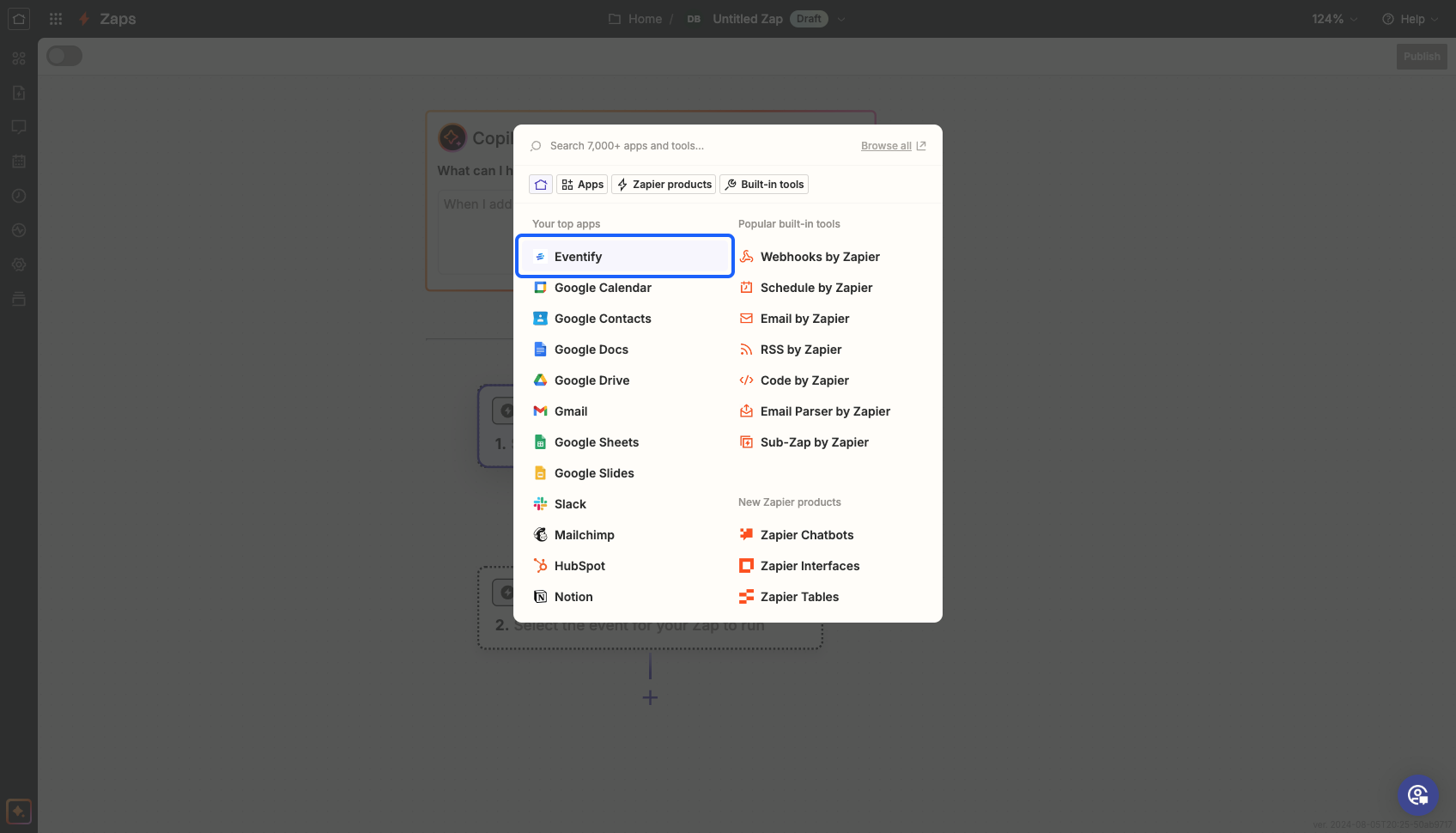The image size is (1456, 833).
Task: Pick Email by Zapier
Action: coord(831,319)
